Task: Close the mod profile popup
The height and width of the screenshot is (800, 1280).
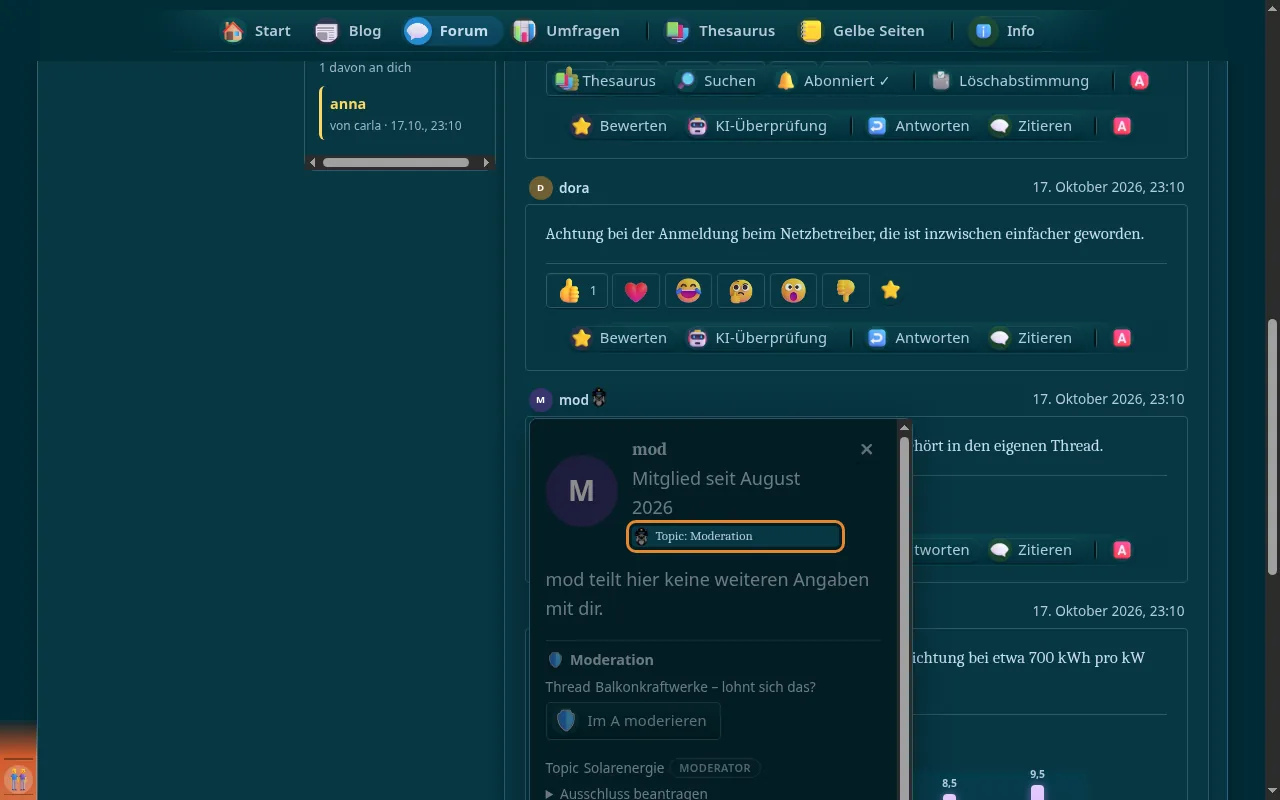Action: tap(866, 450)
